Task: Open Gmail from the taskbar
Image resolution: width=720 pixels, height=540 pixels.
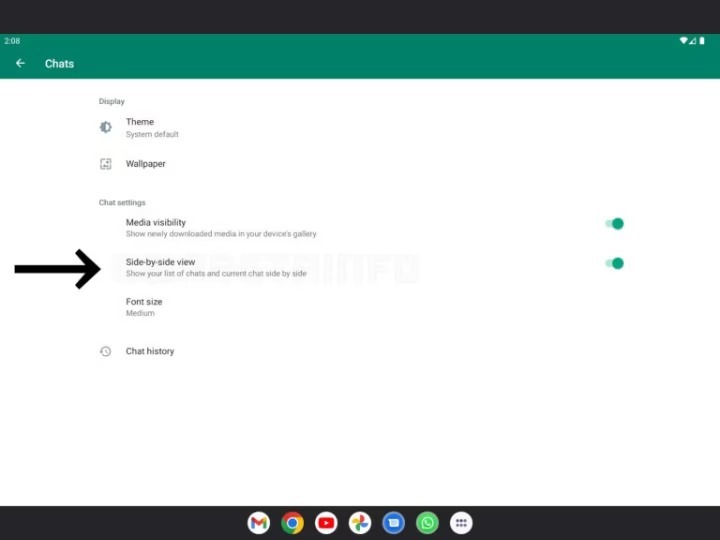Action: pyautogui.click(x=258, y=522)
